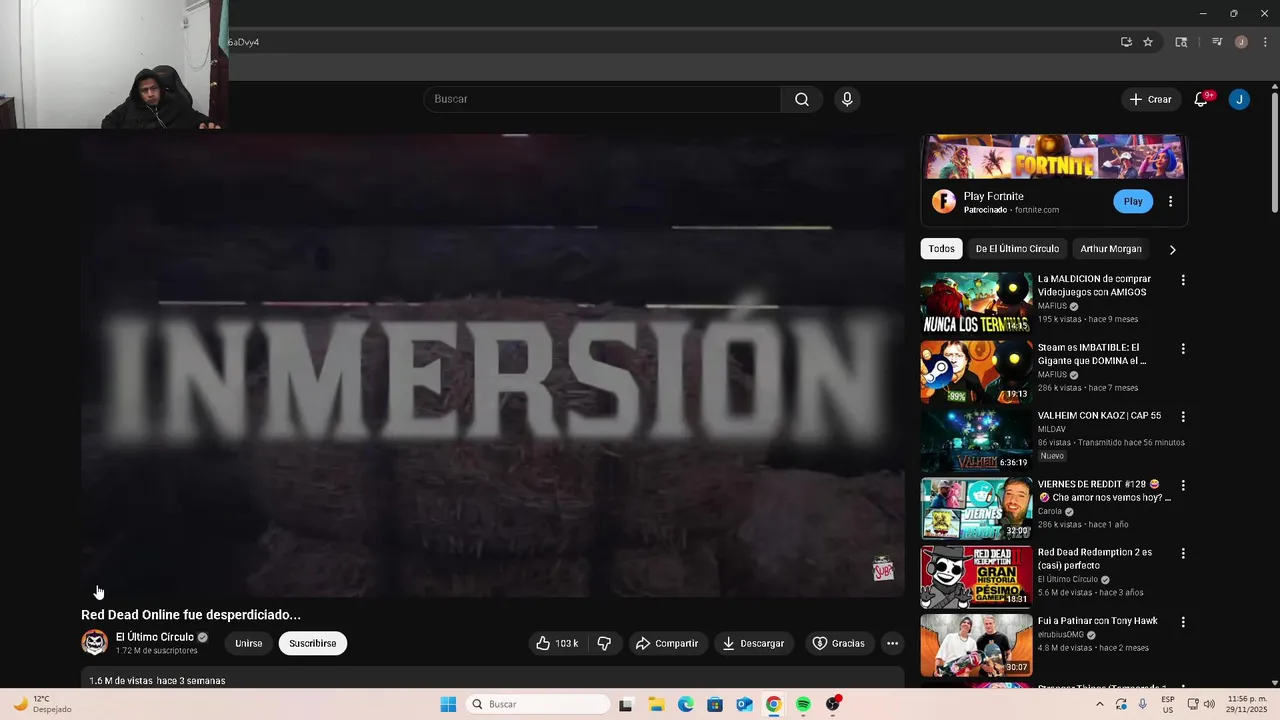The height and width of the screenshot is (720, 1280).
Task: Open Steam es IMBATIBLE thumbnail
Action: tap(976, 372)
